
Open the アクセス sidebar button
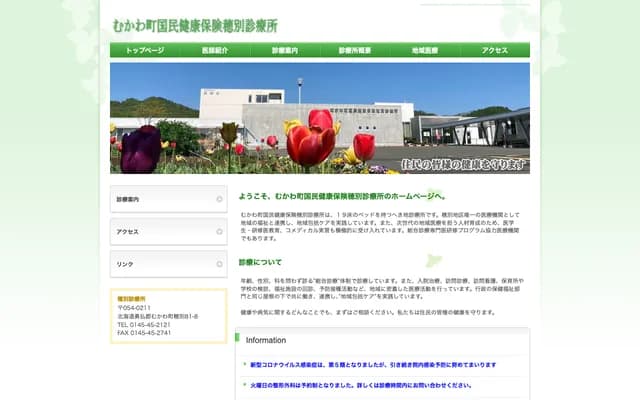169,231
